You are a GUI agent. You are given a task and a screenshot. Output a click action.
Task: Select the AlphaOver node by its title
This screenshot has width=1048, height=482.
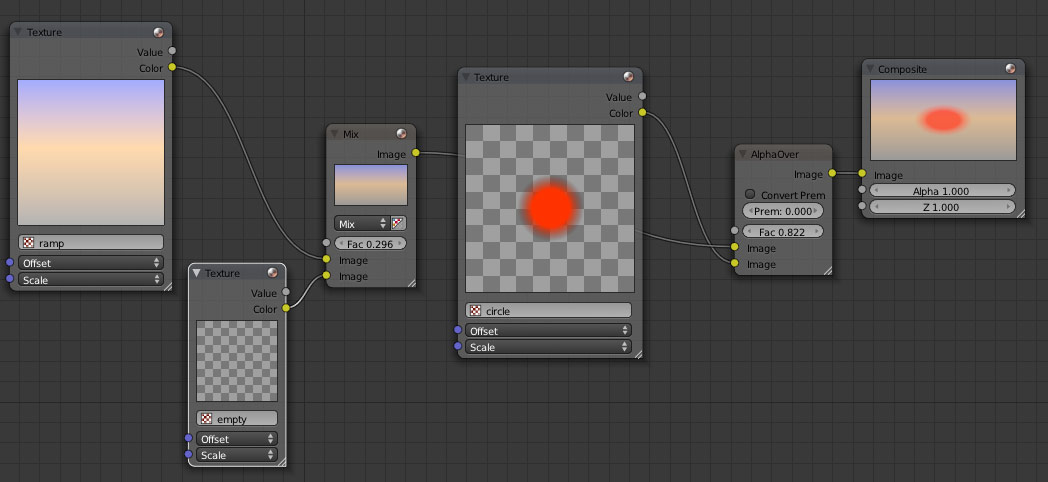click(x=775, y=154)
